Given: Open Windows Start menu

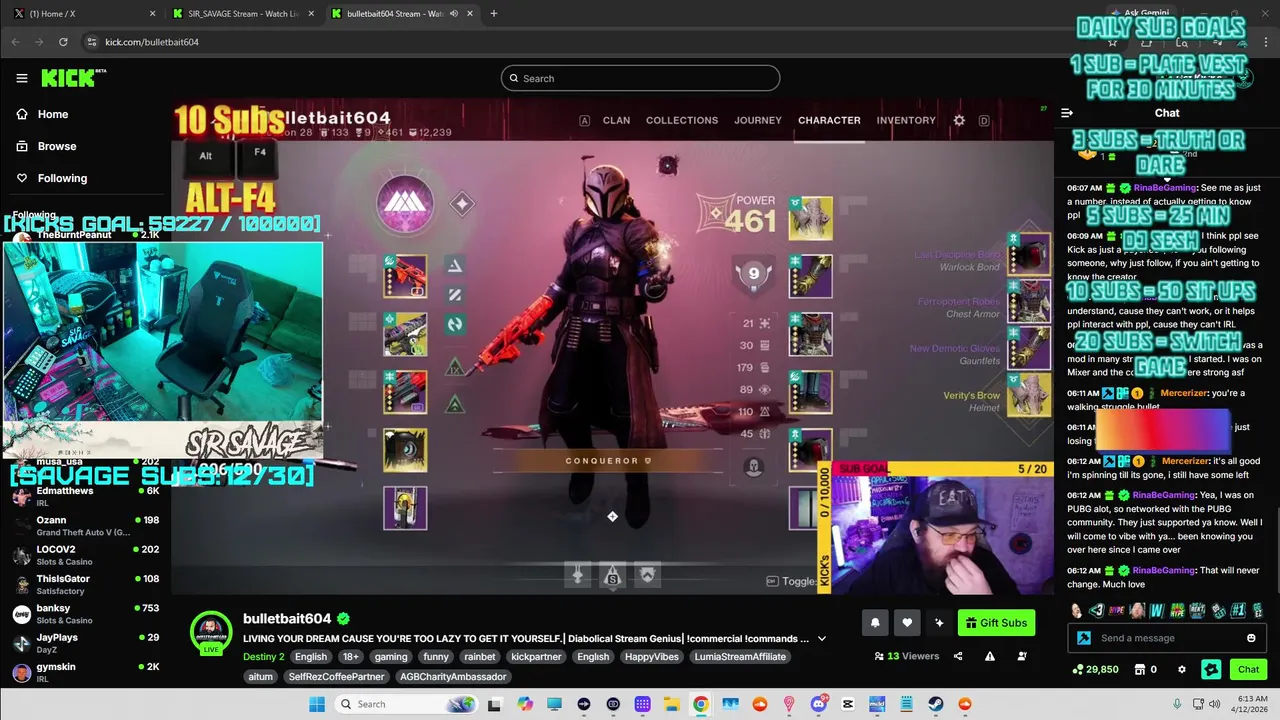Looking at the screenshot, I should coord(317,704).
